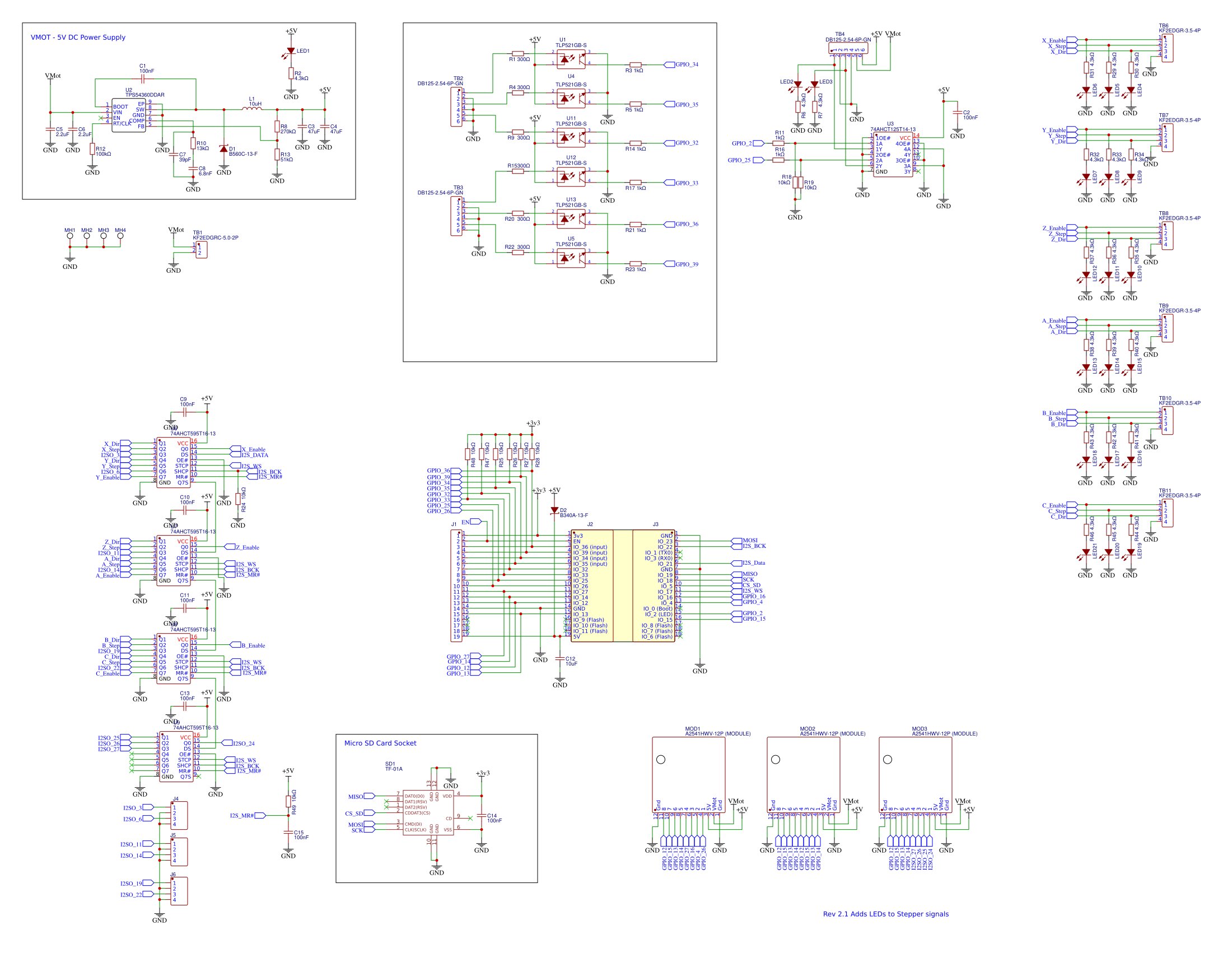Click the U3 74AHCT125 buffer chip

pos(893,155)
